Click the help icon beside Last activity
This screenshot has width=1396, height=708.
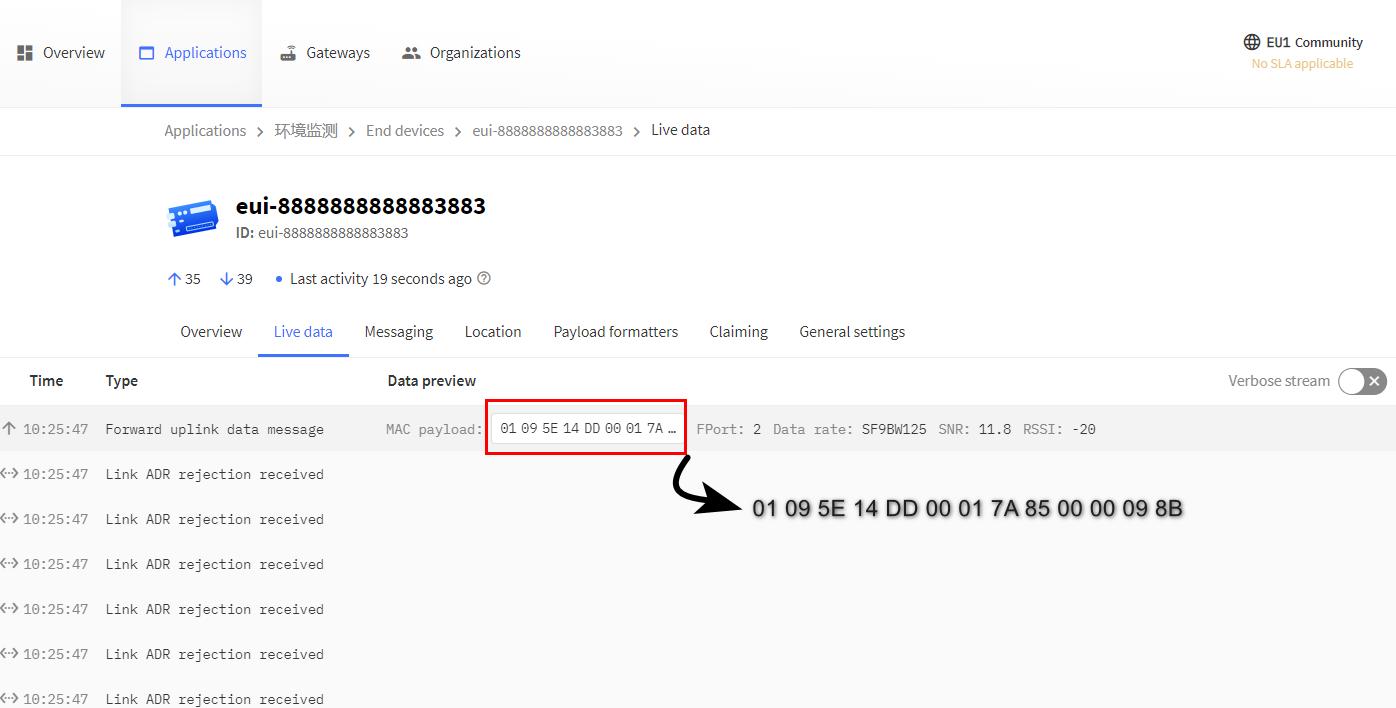click(484, 279)
